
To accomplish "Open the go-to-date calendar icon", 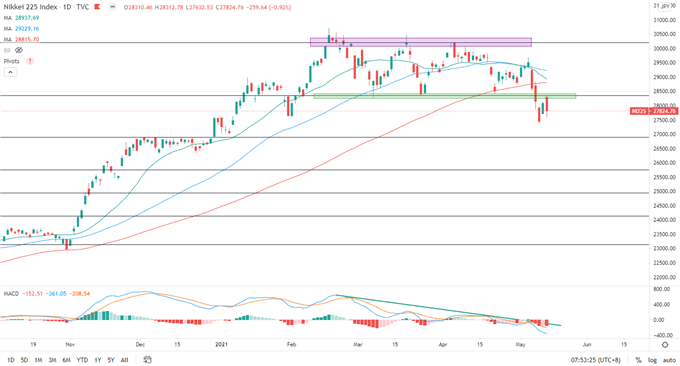I will click(x=147, y=359).
